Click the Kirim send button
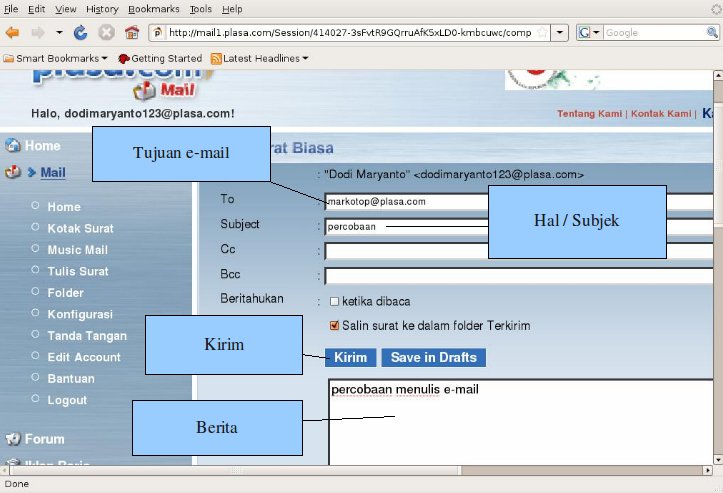Screen dimensions: 723x493 click(x=350, y=357)
